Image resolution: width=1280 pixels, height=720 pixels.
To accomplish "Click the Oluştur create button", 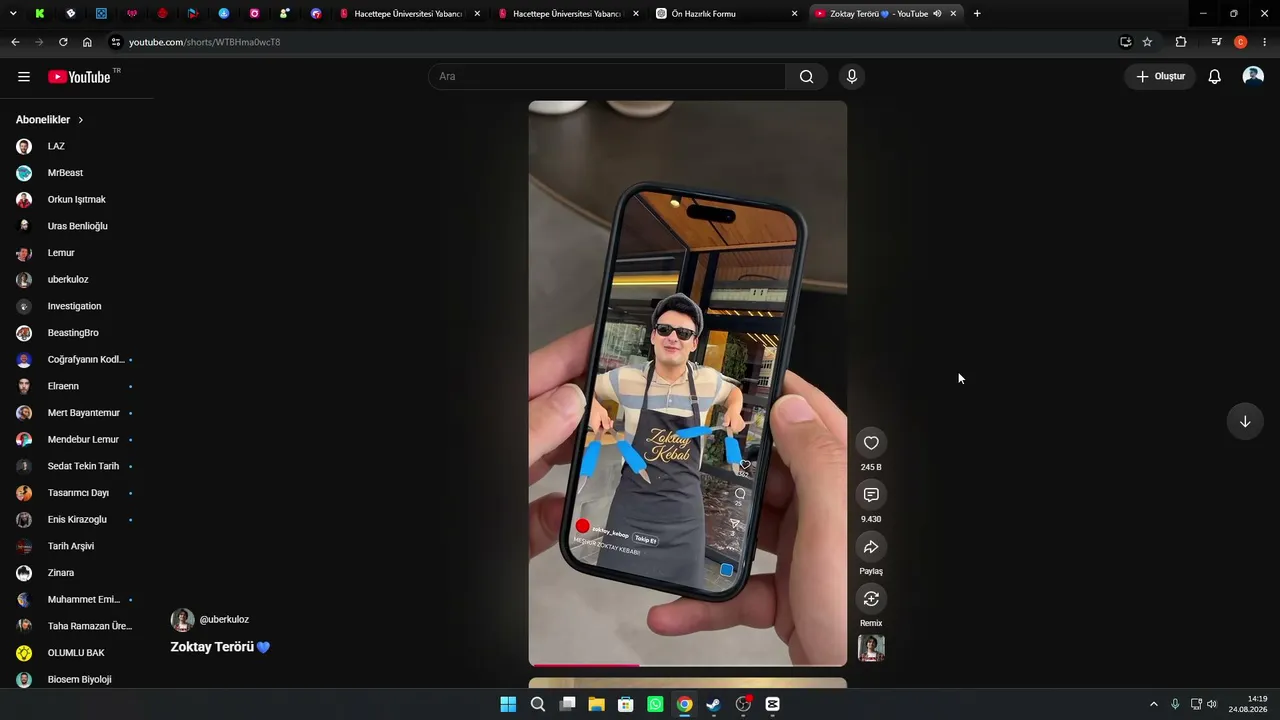I will (x=1160, y=77).
